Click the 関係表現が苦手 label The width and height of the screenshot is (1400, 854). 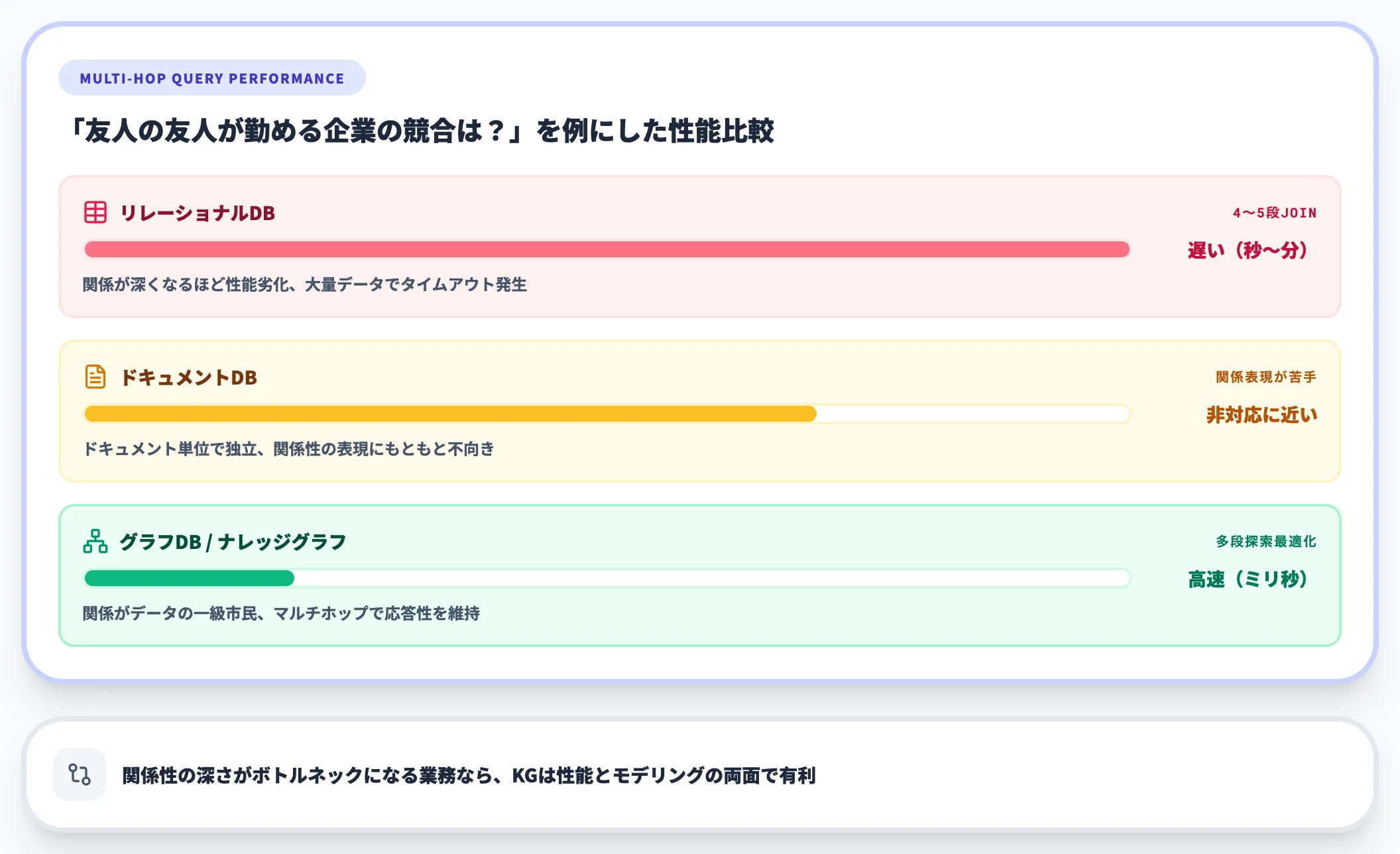1265,376
